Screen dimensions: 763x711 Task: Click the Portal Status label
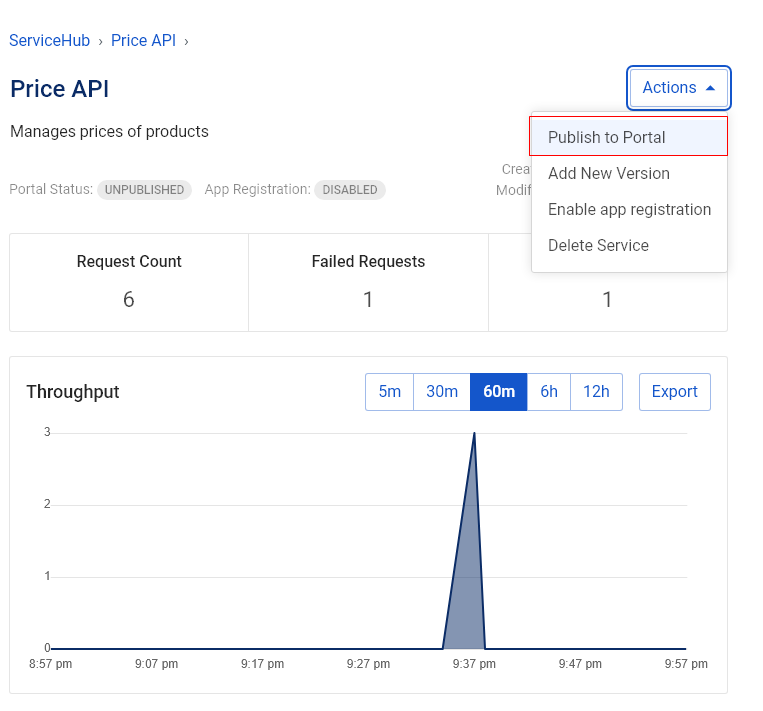(51, 189)
